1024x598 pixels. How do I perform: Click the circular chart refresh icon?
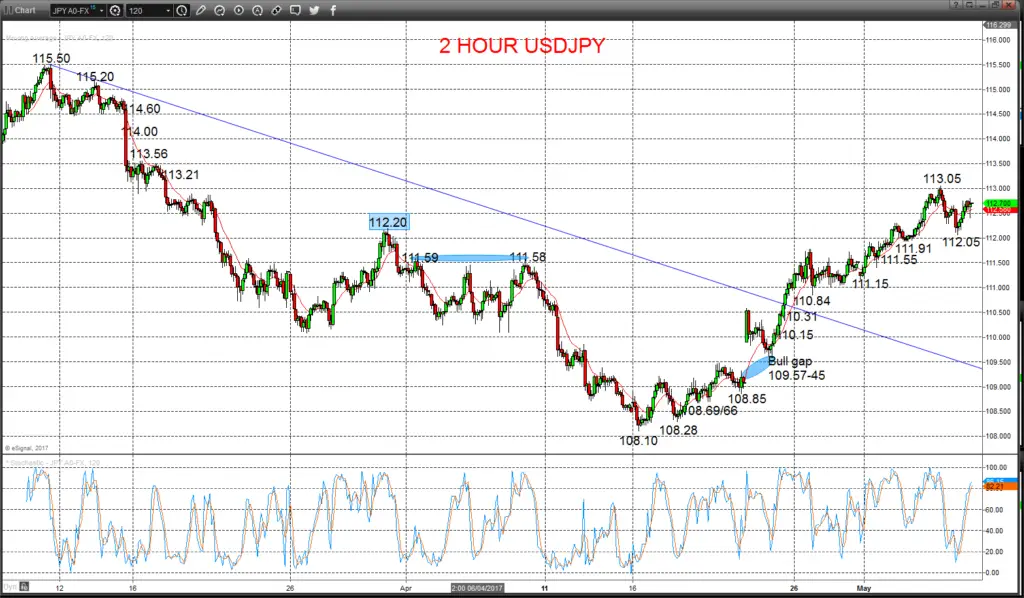[220, 10]
